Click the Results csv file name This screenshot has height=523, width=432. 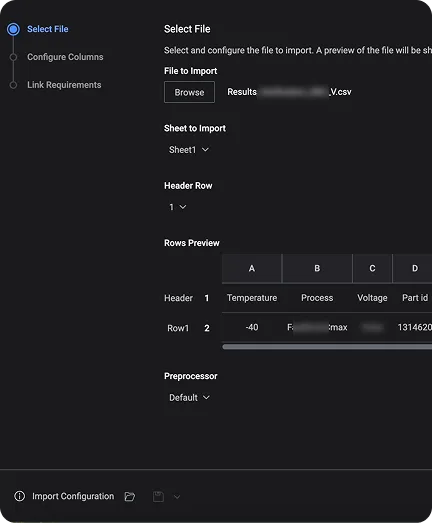point(289,92)
